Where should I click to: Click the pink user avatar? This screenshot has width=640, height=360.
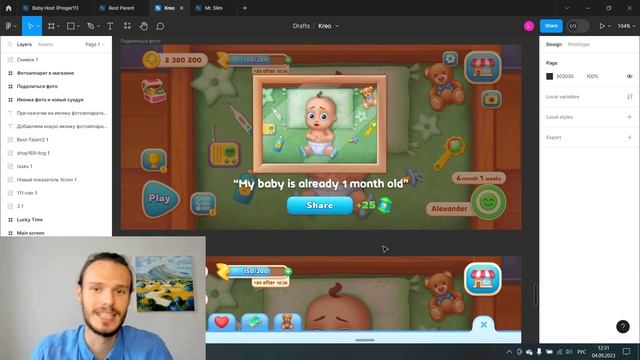point(529,26)
